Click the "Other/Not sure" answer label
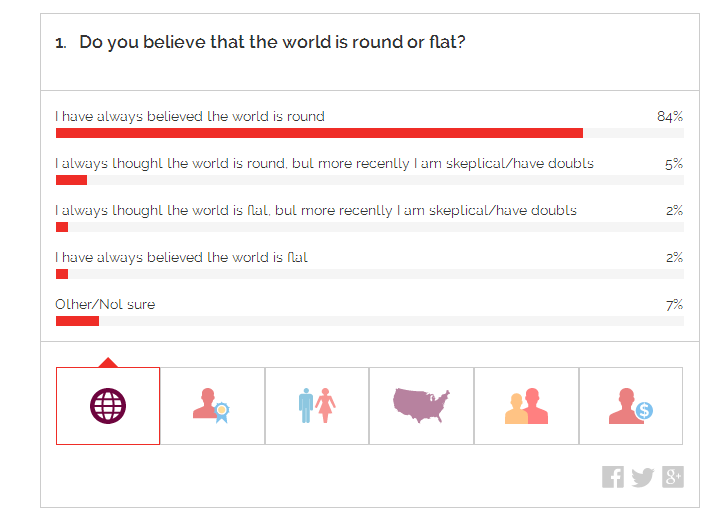 coord(105,304)
